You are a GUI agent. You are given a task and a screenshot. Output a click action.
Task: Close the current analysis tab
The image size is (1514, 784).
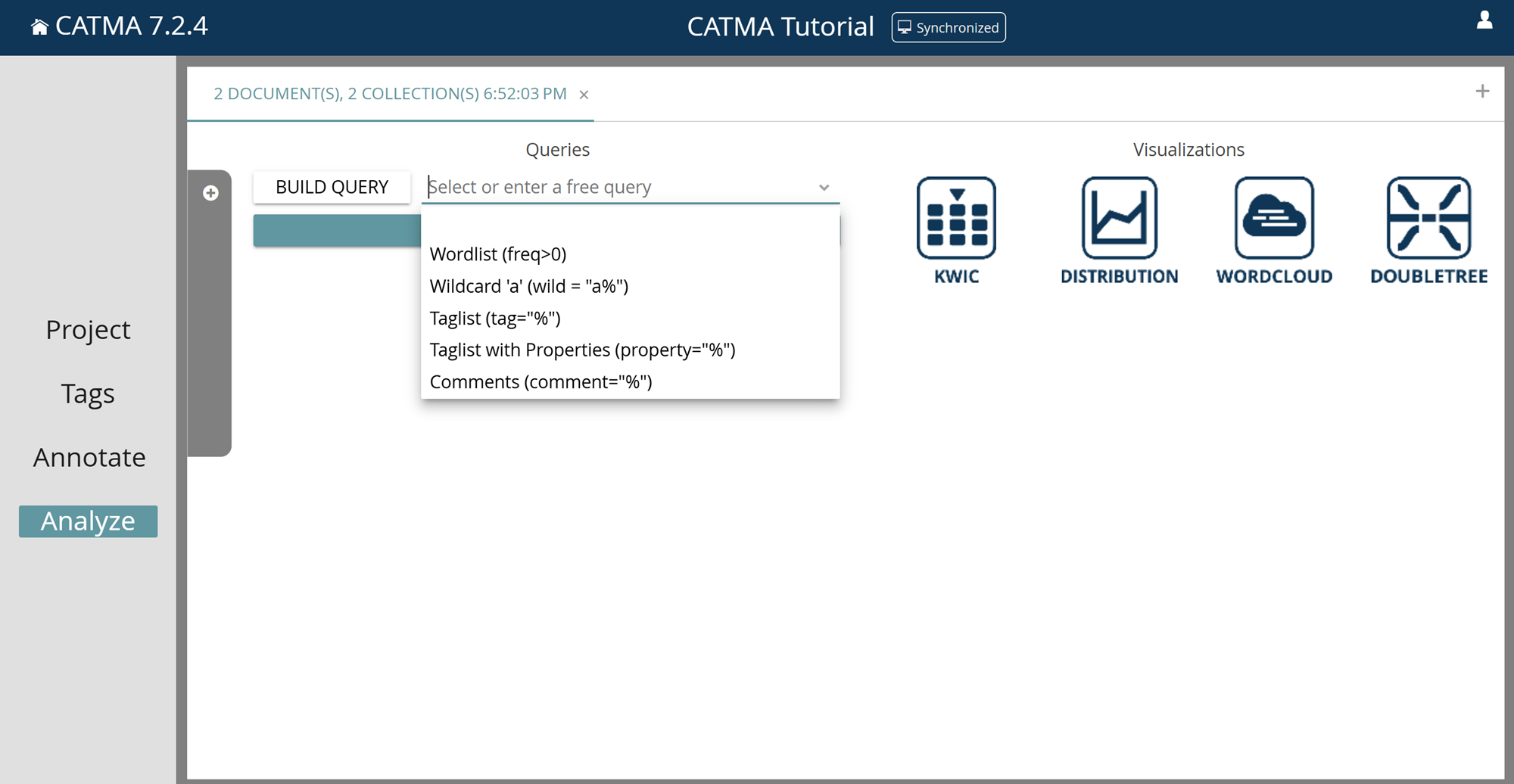(584, 95)
